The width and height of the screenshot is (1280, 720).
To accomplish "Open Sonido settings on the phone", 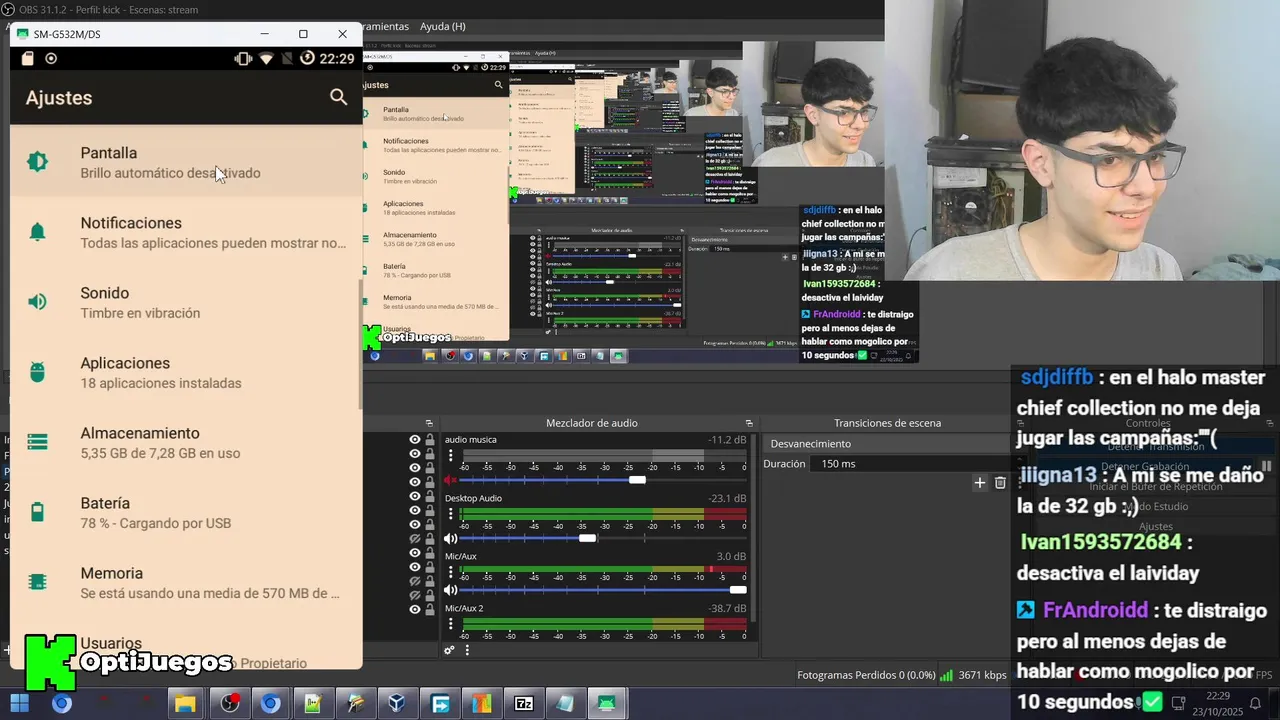I will point(186,302).
